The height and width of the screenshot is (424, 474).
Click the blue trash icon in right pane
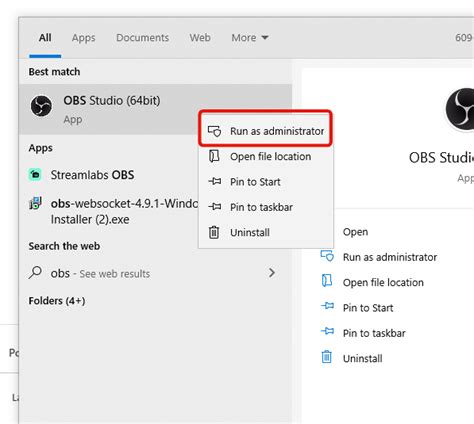point(327,357)
